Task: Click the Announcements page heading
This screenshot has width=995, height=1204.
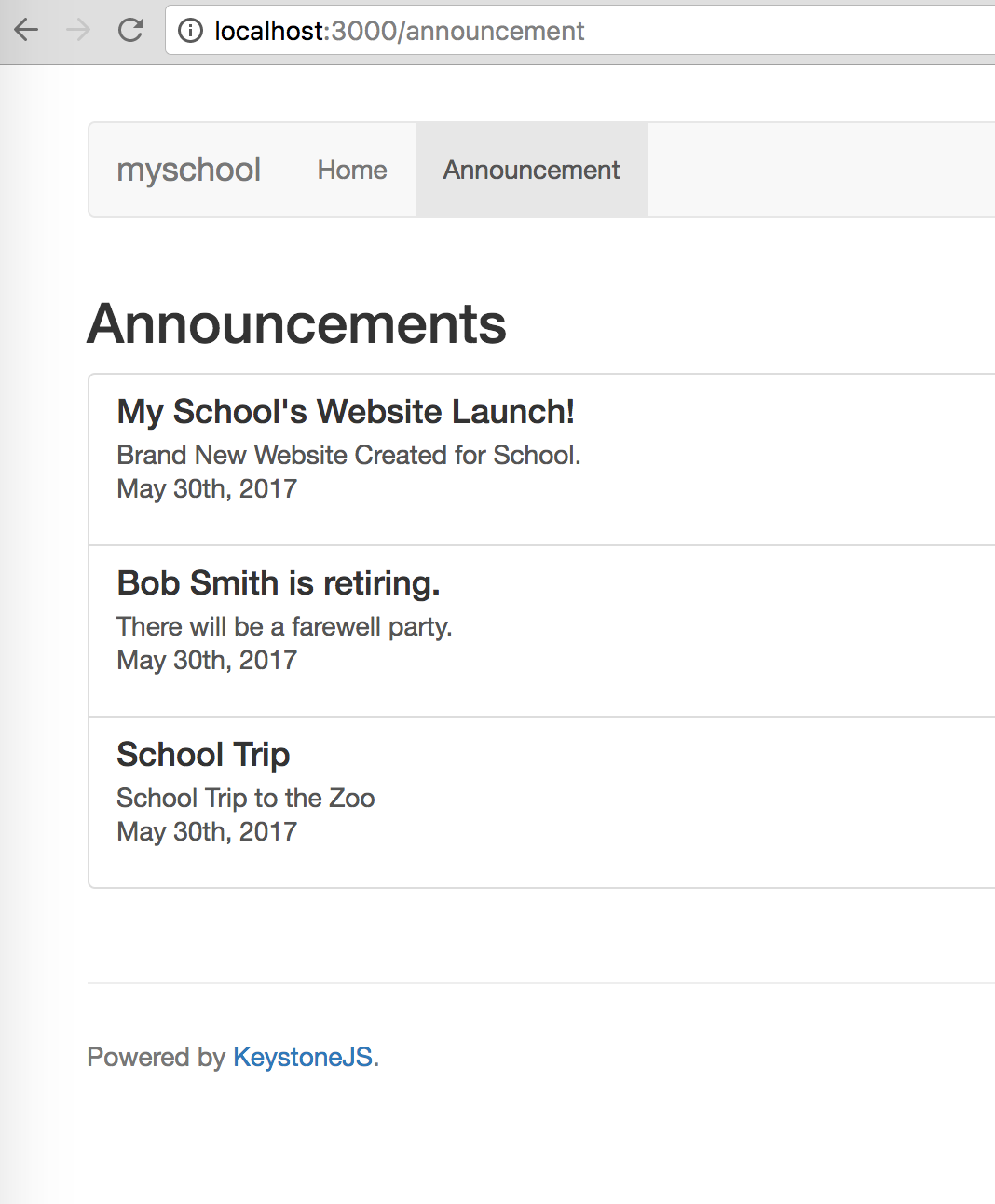Action: (x=296, y=324)
